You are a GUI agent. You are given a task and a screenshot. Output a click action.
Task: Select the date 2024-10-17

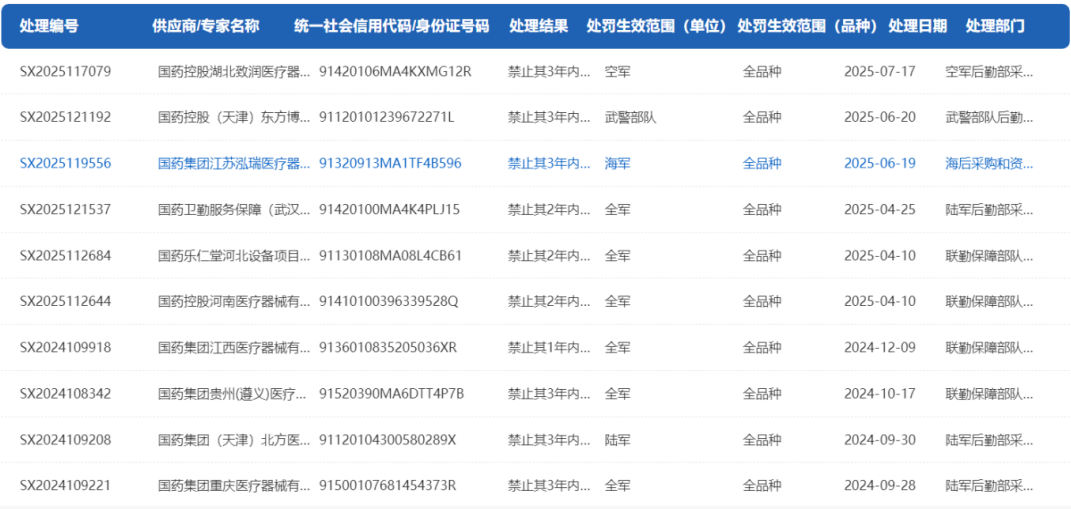(879, 393)
